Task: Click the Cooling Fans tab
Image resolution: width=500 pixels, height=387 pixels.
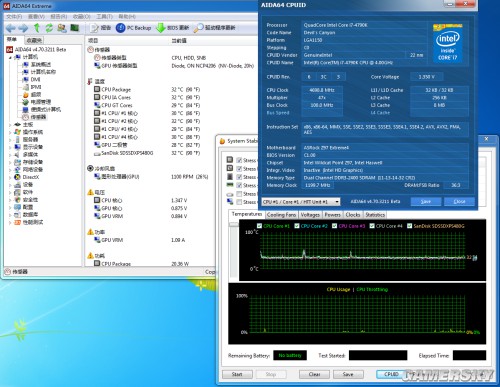Action: pyautogui.click(x=281, y=215)
